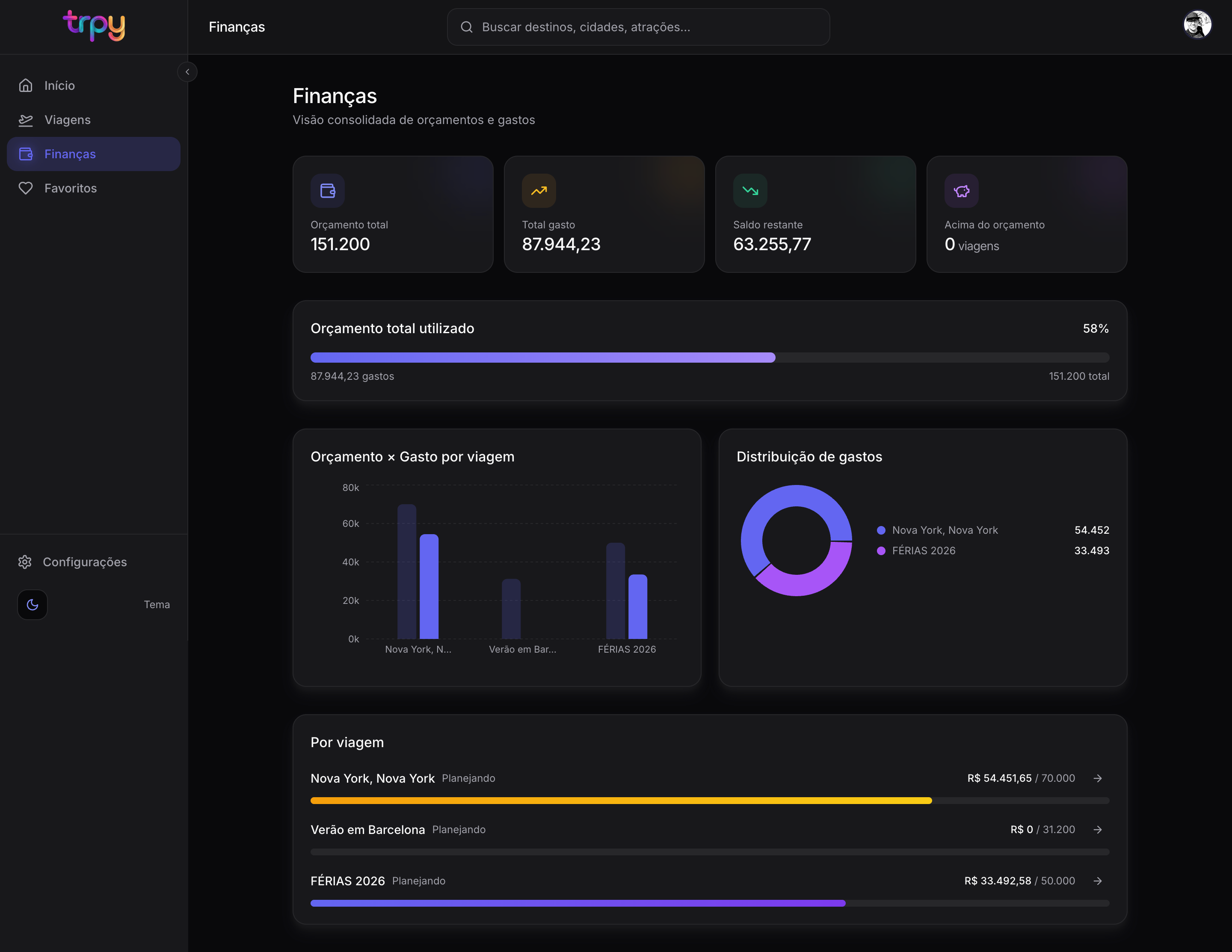Click the trpy logo

click(94, 26)
